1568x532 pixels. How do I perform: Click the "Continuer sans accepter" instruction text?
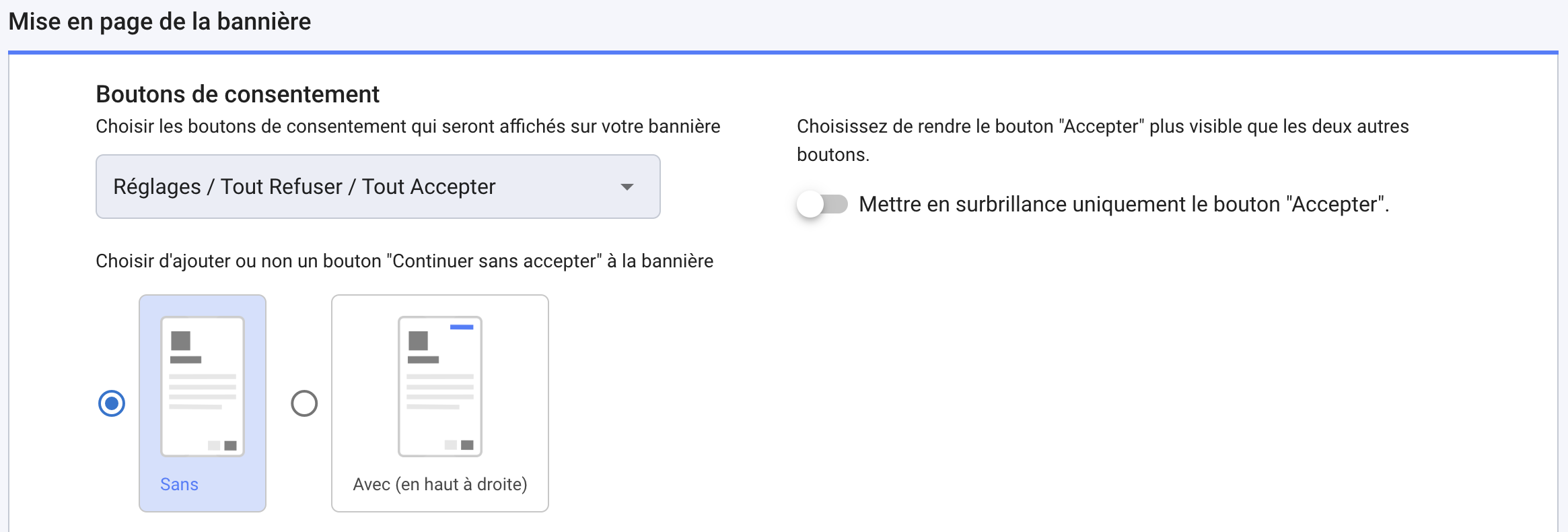[x=404, y=261]
